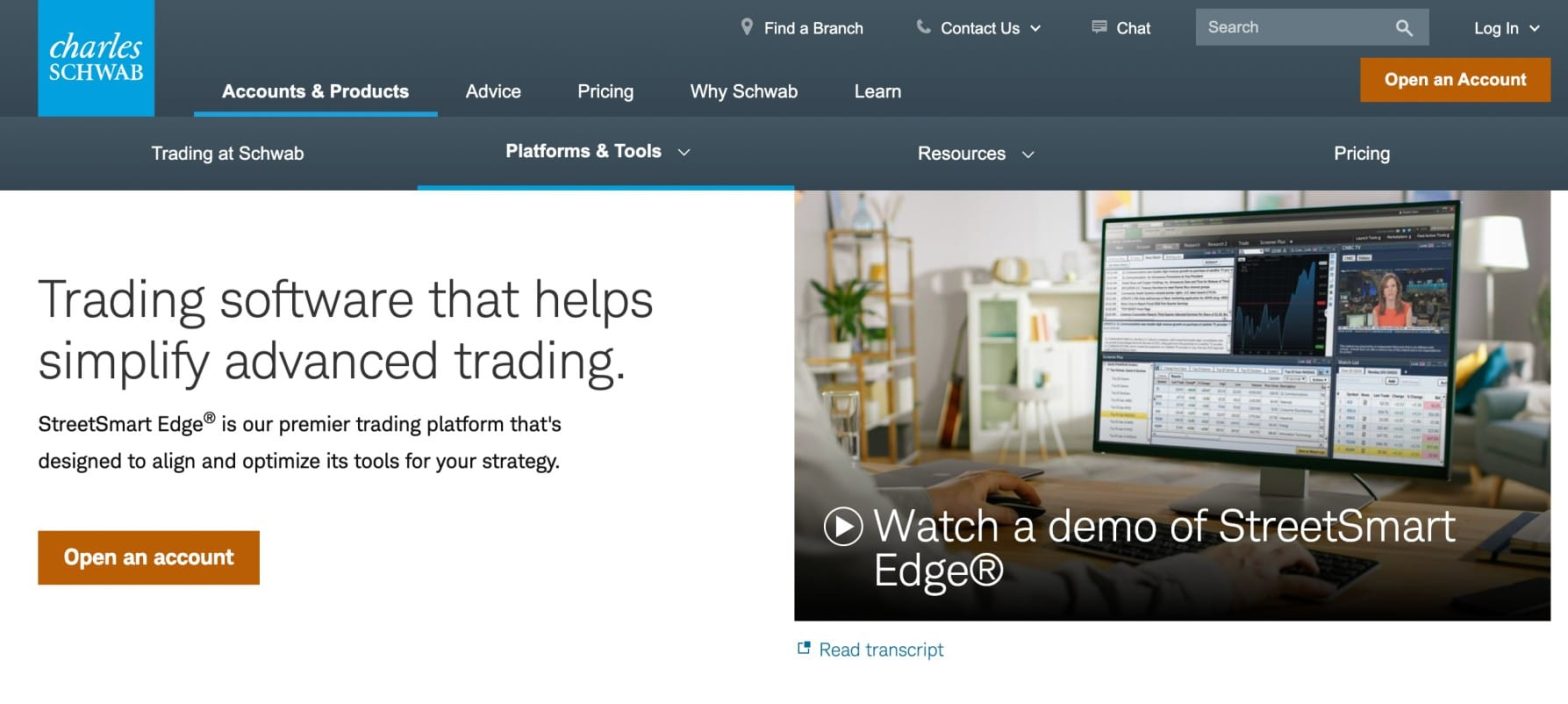
Task: Click the Contact Us phone icon
Action: pyautogui.click(x=923, y=27)
